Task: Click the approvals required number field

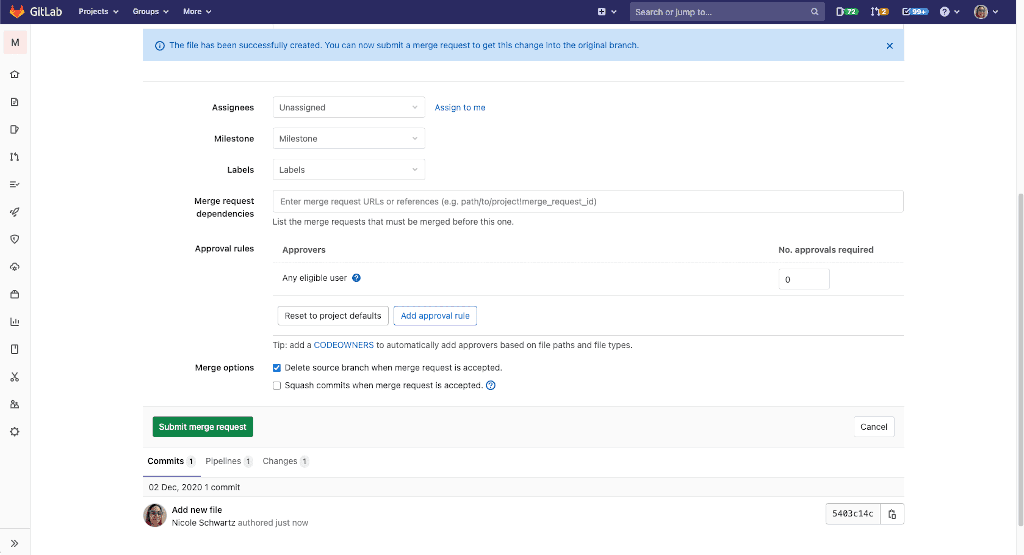Action: click(804, 279)
